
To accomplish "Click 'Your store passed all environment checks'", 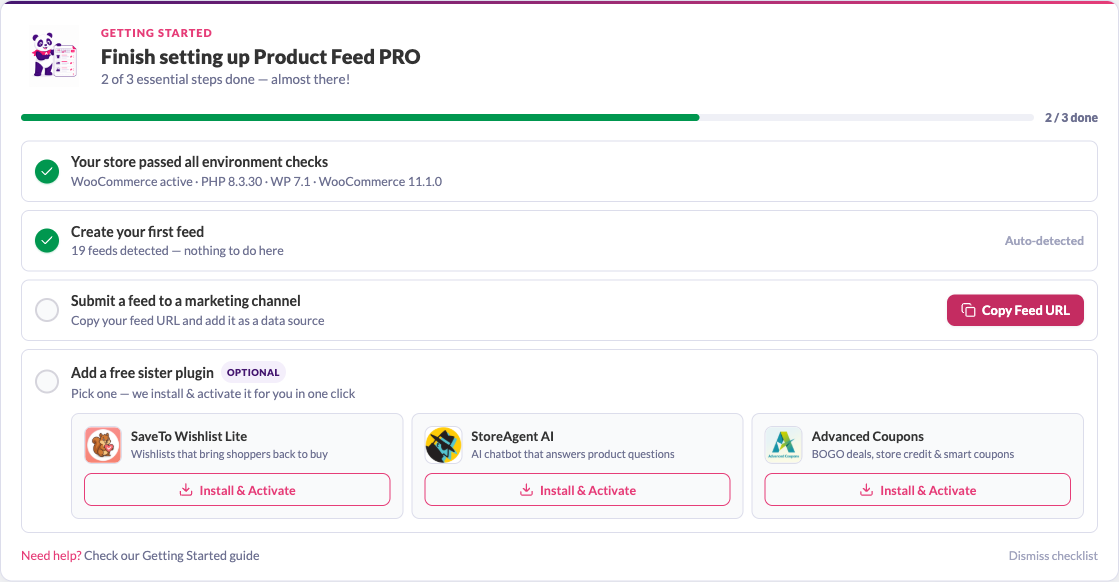I will coord(199,162).
